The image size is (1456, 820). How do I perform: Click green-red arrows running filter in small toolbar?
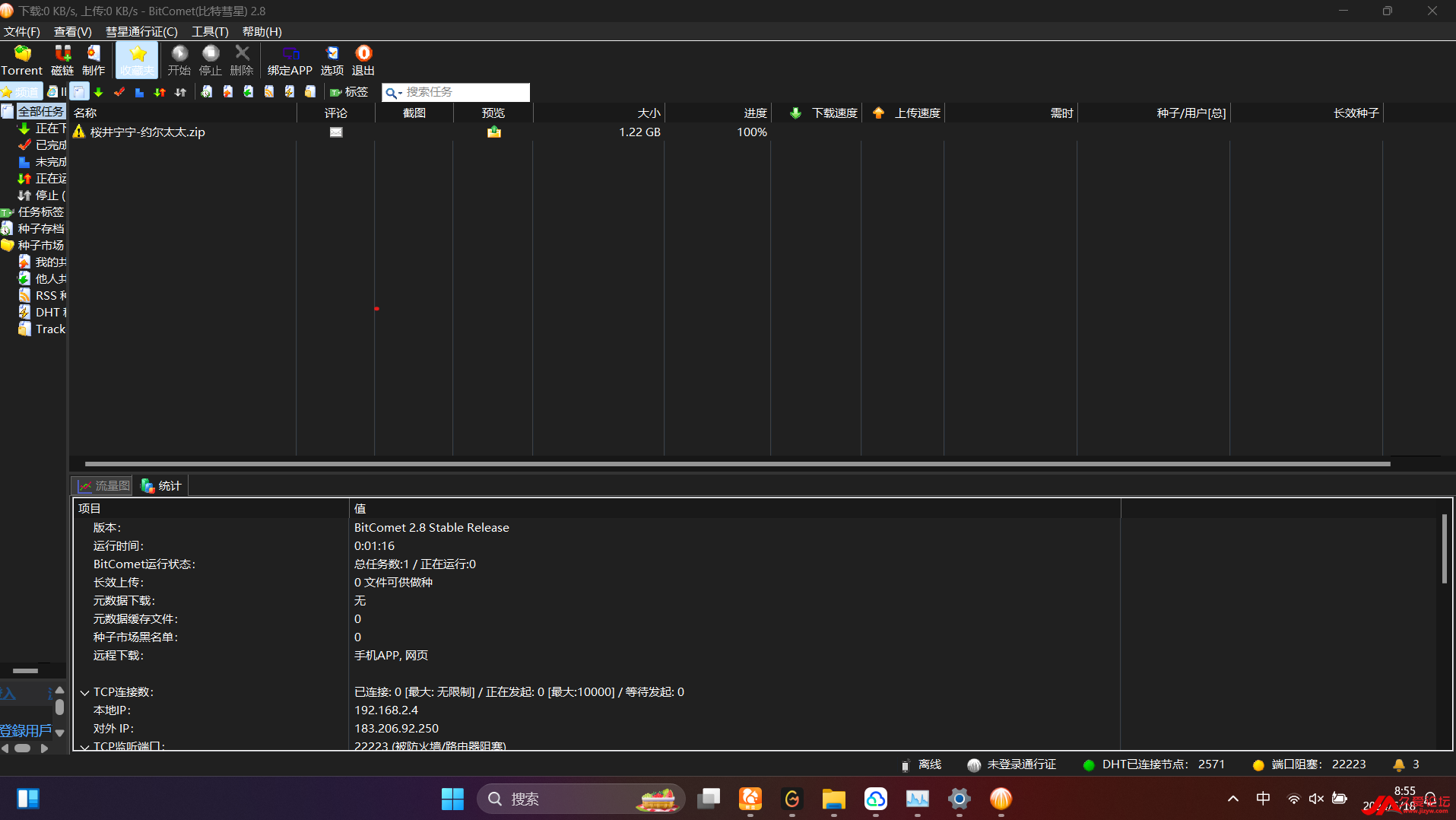click(x=160, y=92)
